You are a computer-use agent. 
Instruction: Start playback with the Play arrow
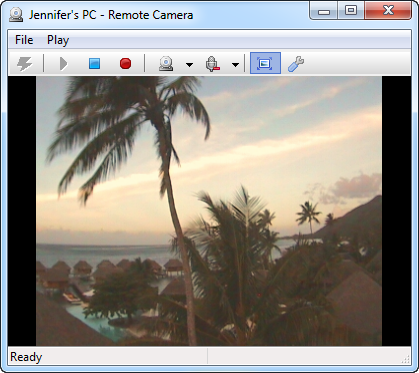pos(63,63)
